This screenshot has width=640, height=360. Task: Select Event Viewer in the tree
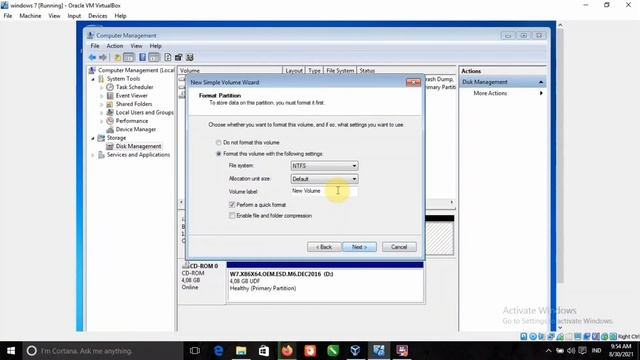(131, 96)
